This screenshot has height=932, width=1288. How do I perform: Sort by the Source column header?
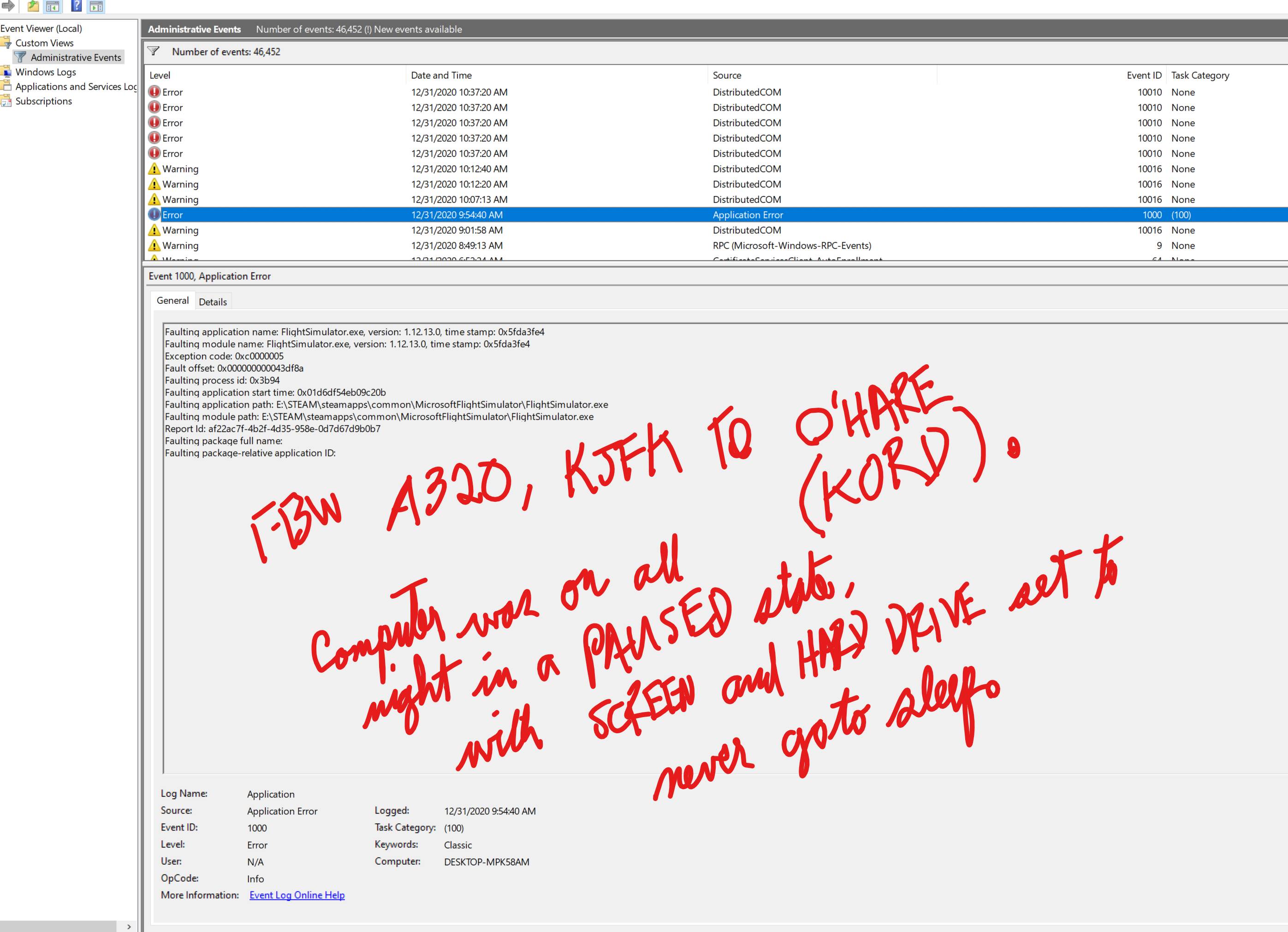click(x=822, y=75)
